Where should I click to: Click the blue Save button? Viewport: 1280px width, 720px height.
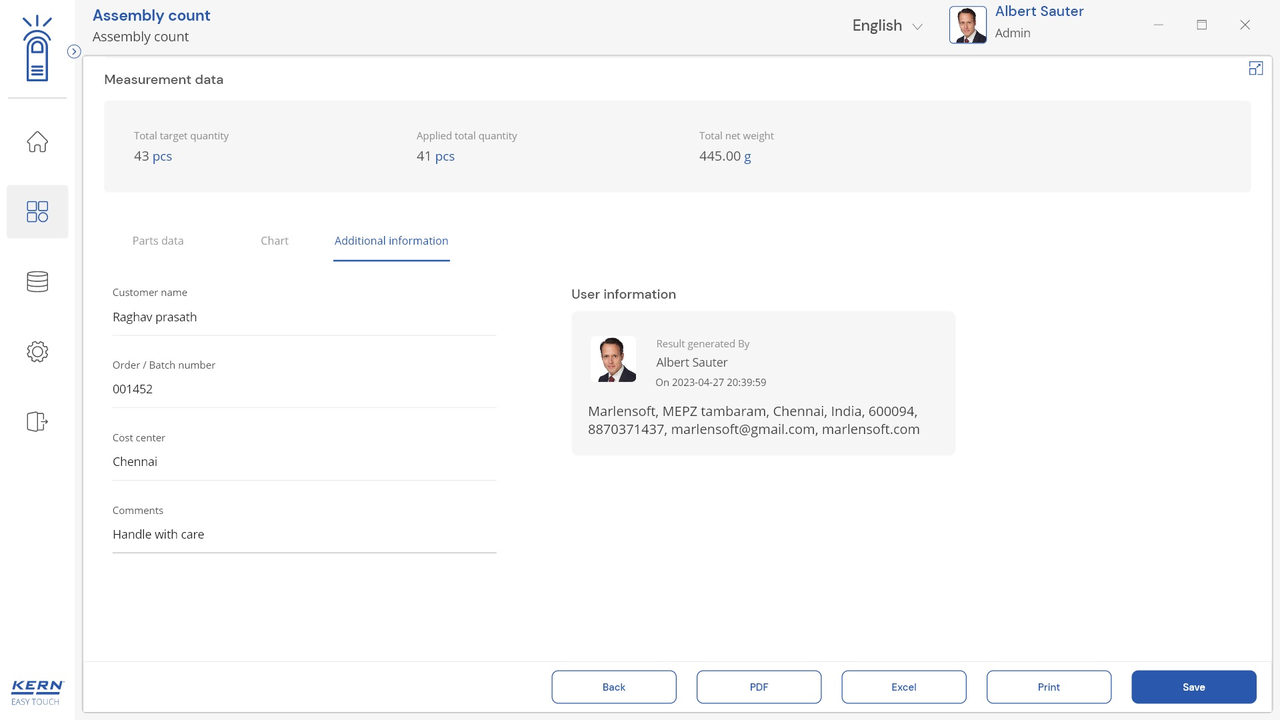pos(1194,687)
